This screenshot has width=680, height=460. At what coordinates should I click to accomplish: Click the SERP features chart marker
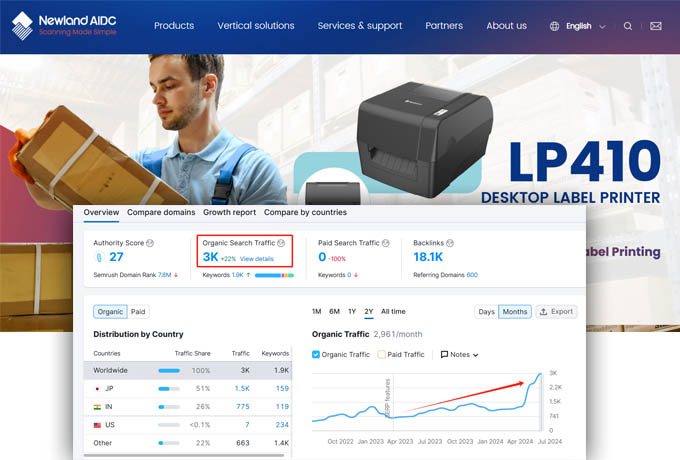388,398
